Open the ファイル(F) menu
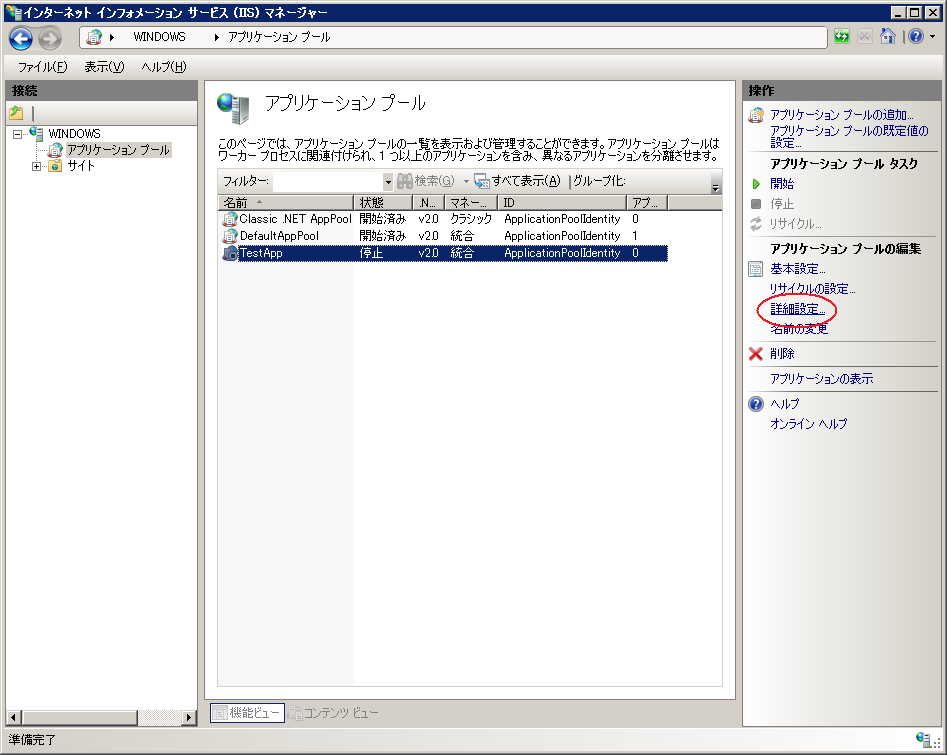This screenshot has width=947, height=755. (42, 66)
